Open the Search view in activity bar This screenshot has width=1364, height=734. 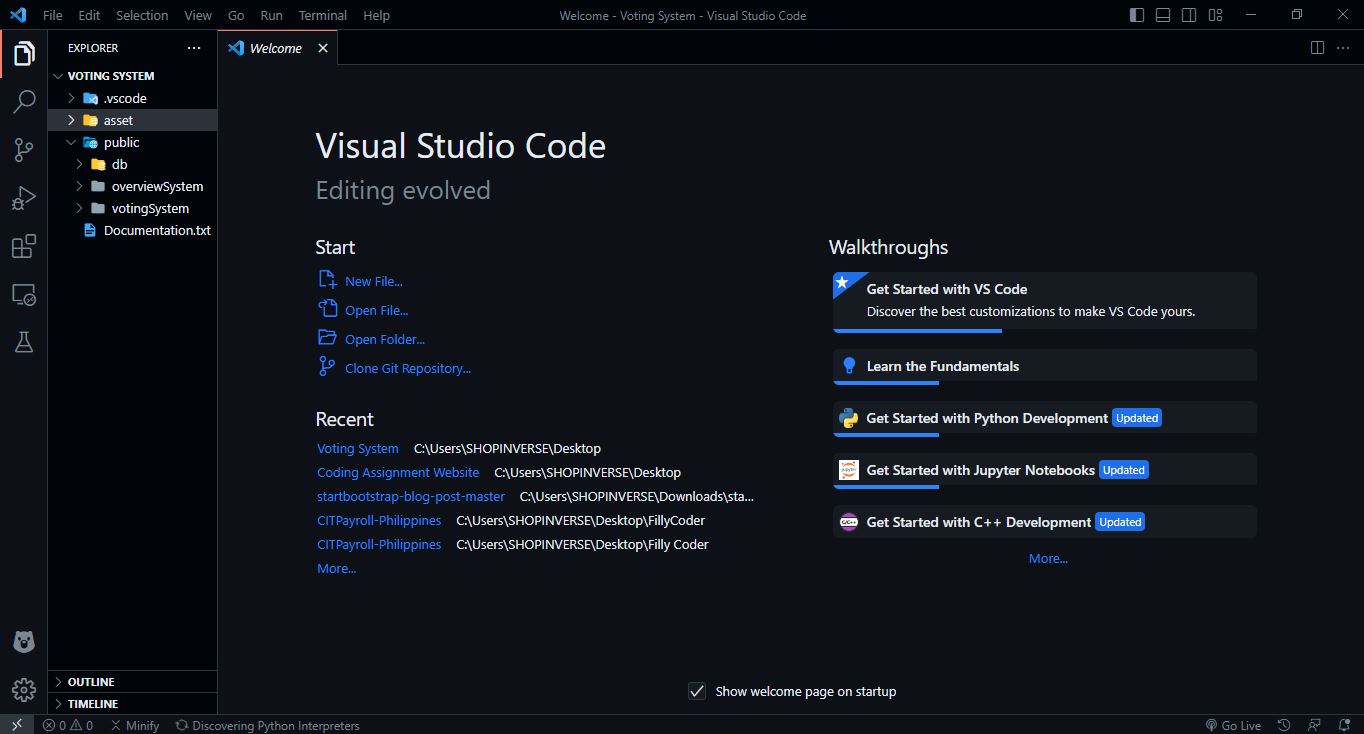pos(24,101)
